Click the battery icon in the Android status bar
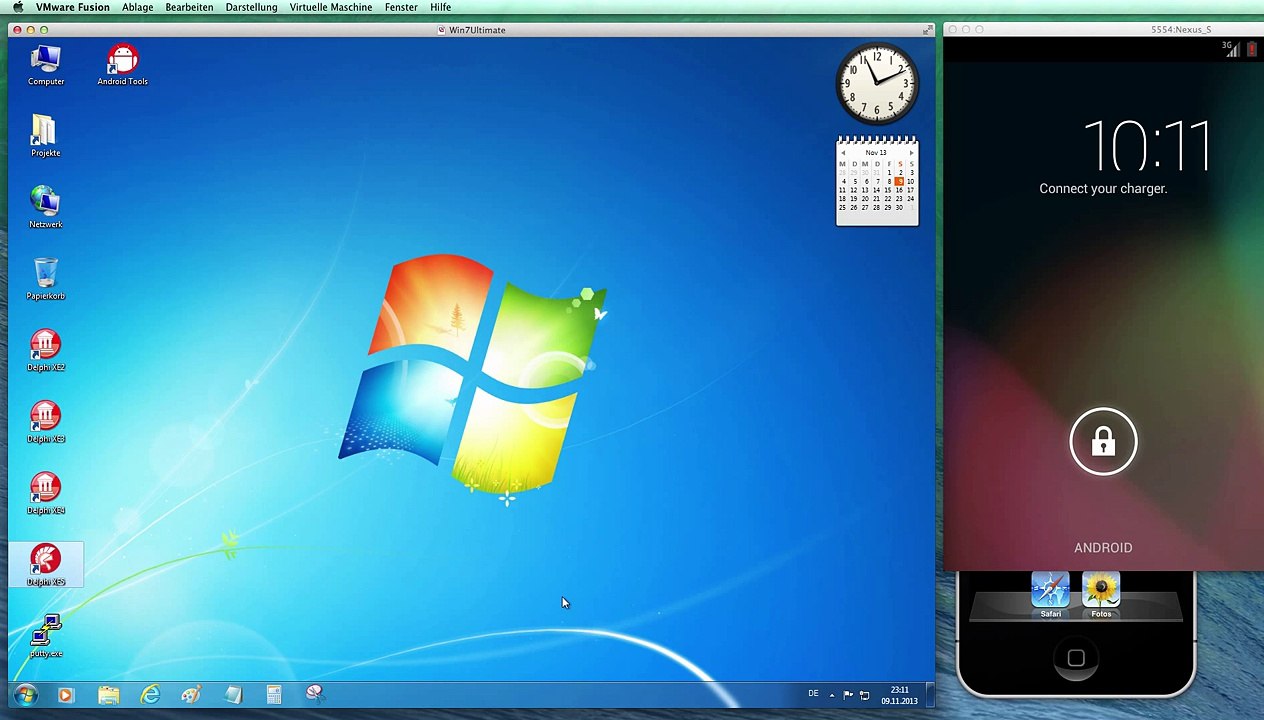 [1251, 49]
